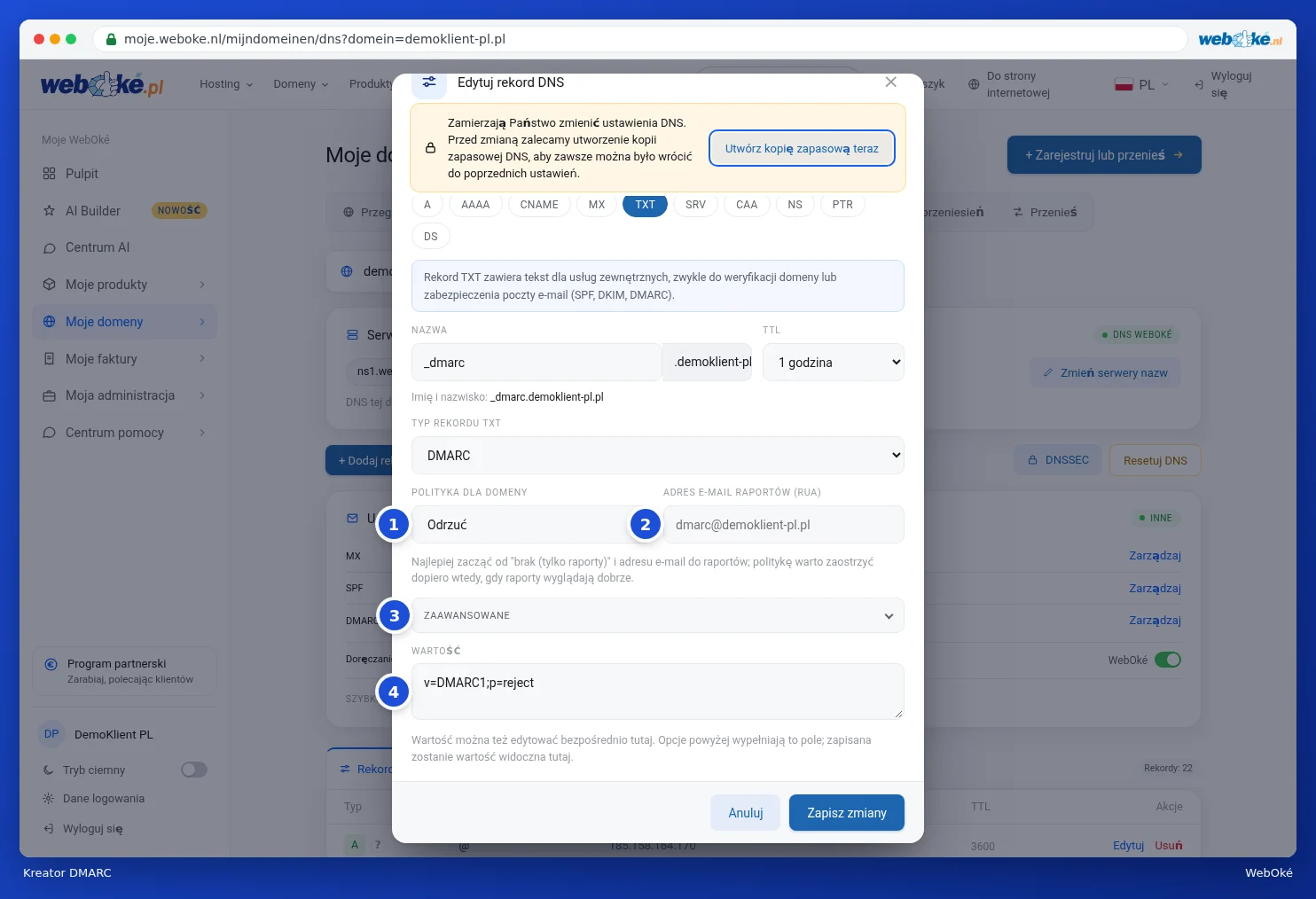Toggle the Tryb ciemny switch

(194, 770)
